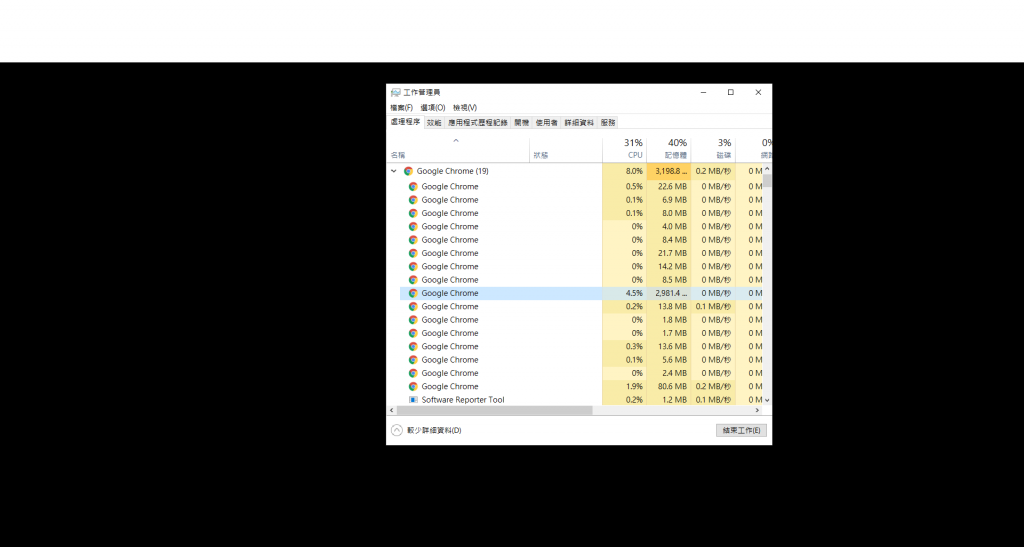The image size is (1024, 547).
Task: Click the 結束工作(E) button
Action: point(741,430)
